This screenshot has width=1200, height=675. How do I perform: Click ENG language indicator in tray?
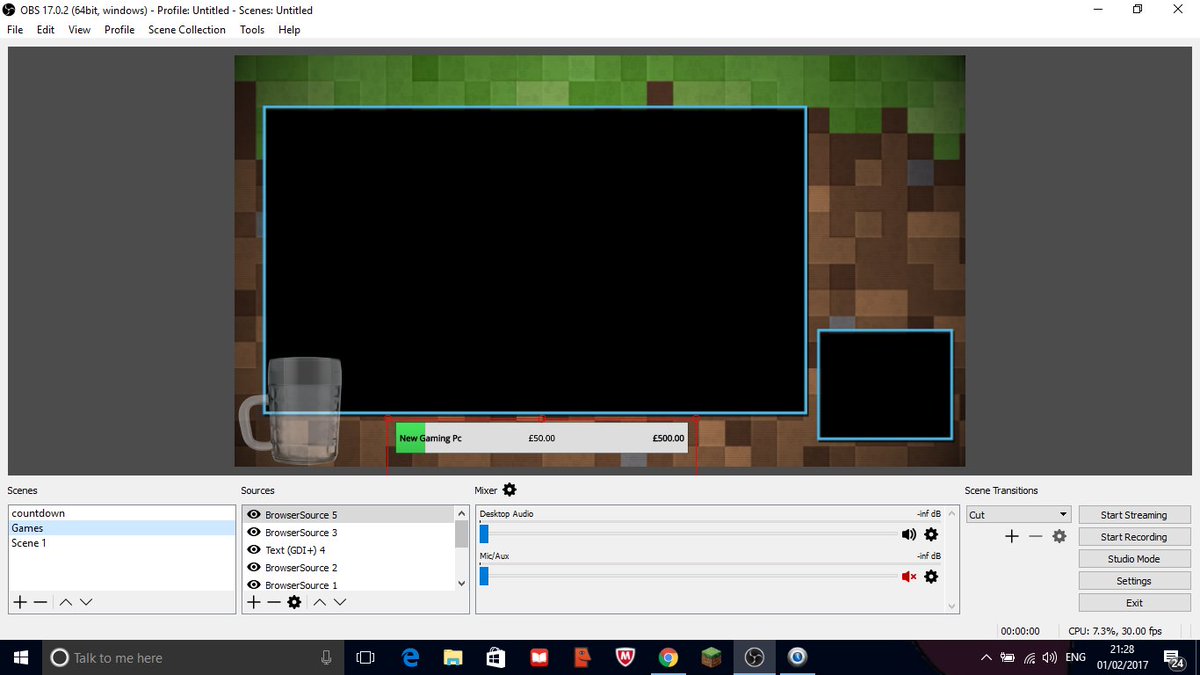(x=1075, y=657)
